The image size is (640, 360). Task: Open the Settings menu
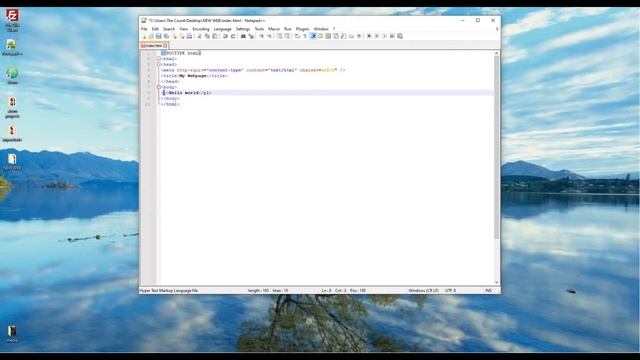click(243, 29)
